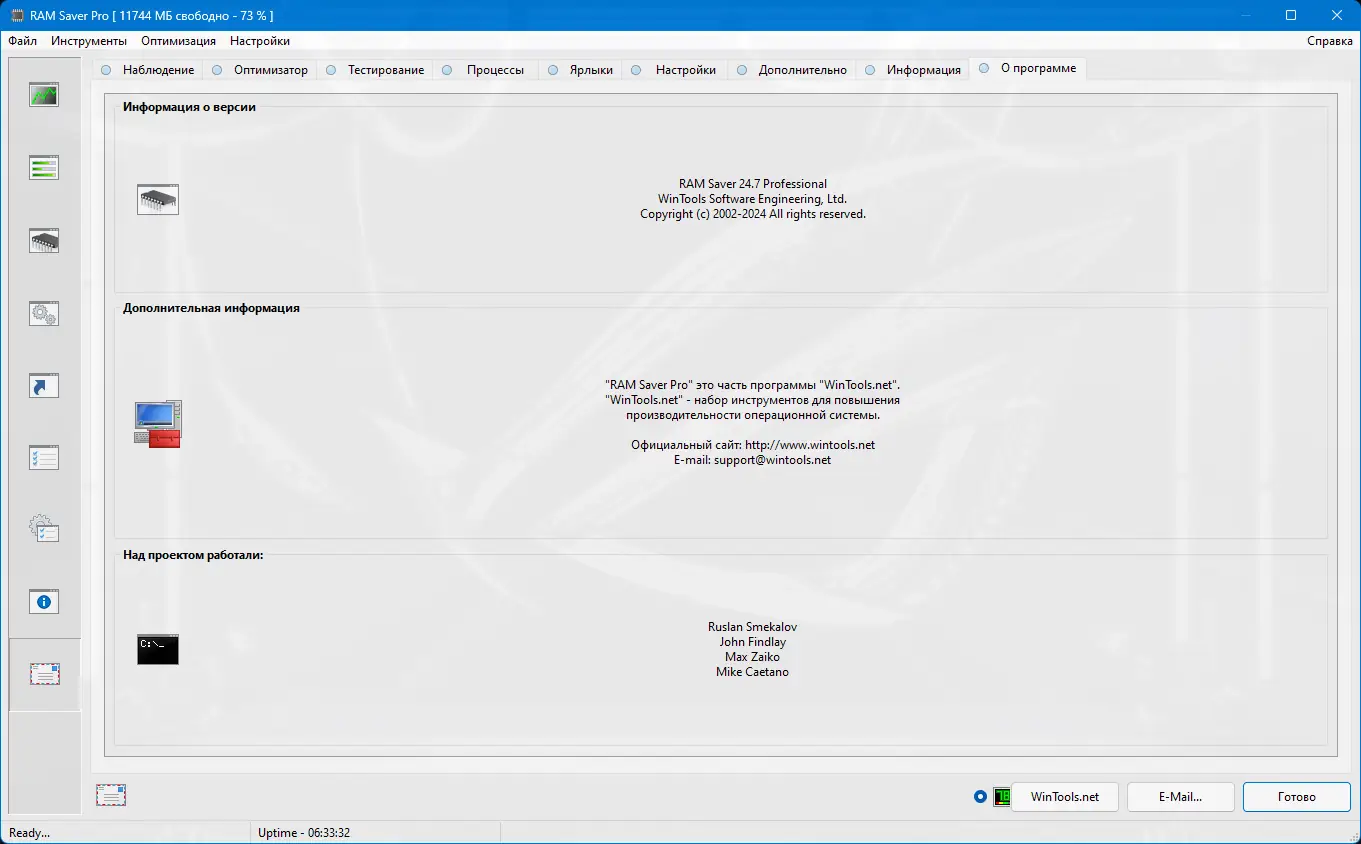The width and height of the screenshot is (1361, 844).
Task: Click the name Mike Caetano
Action: coord(753,672)
